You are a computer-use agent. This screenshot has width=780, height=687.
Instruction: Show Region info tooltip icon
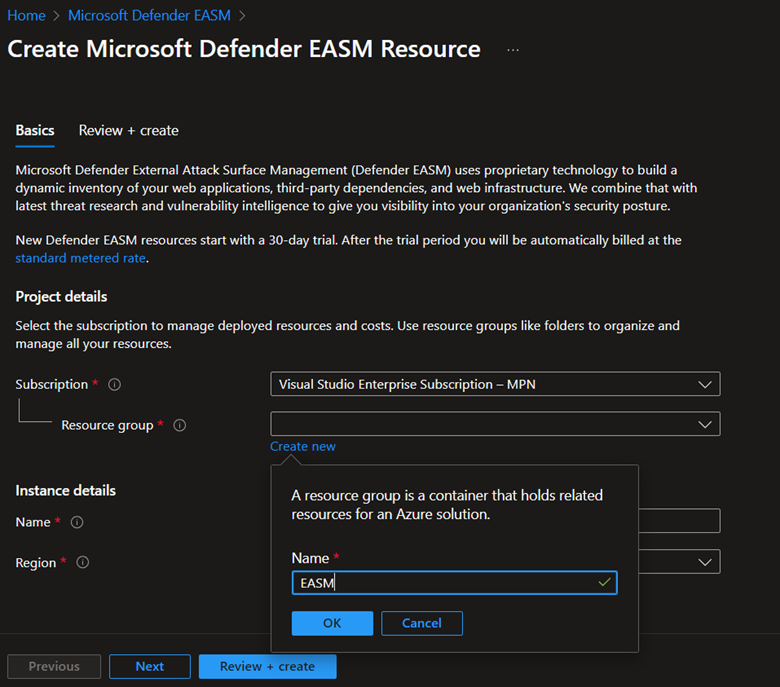tap(83, 562)
